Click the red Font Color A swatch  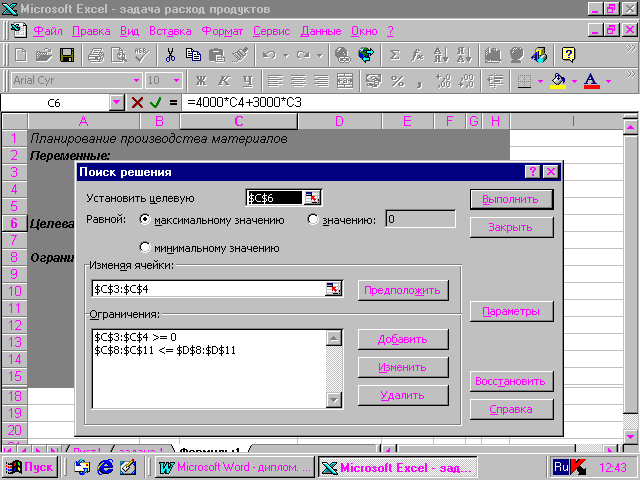591,81
